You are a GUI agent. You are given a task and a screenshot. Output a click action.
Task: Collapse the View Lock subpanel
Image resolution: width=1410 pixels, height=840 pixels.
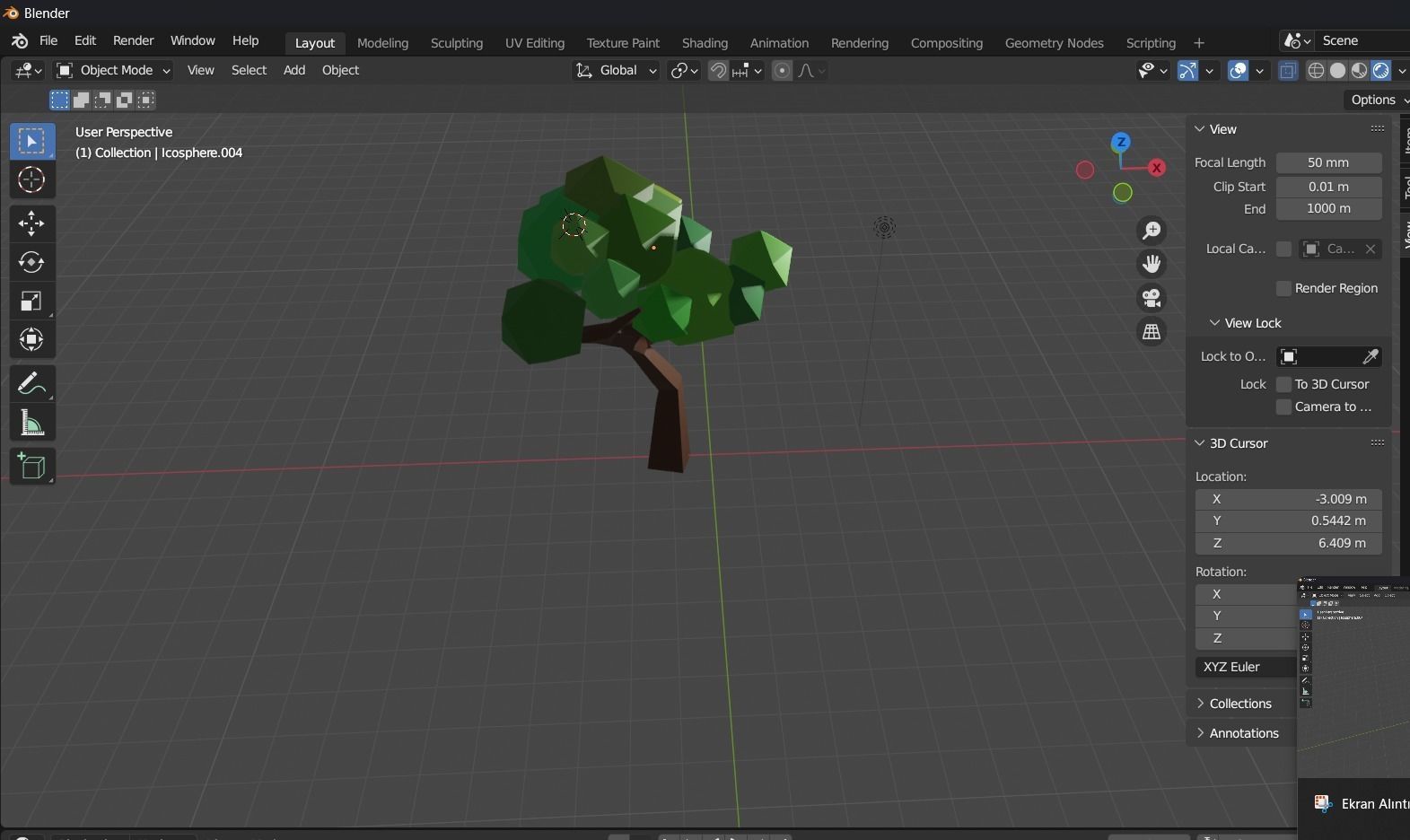(x=1246, y=323)
